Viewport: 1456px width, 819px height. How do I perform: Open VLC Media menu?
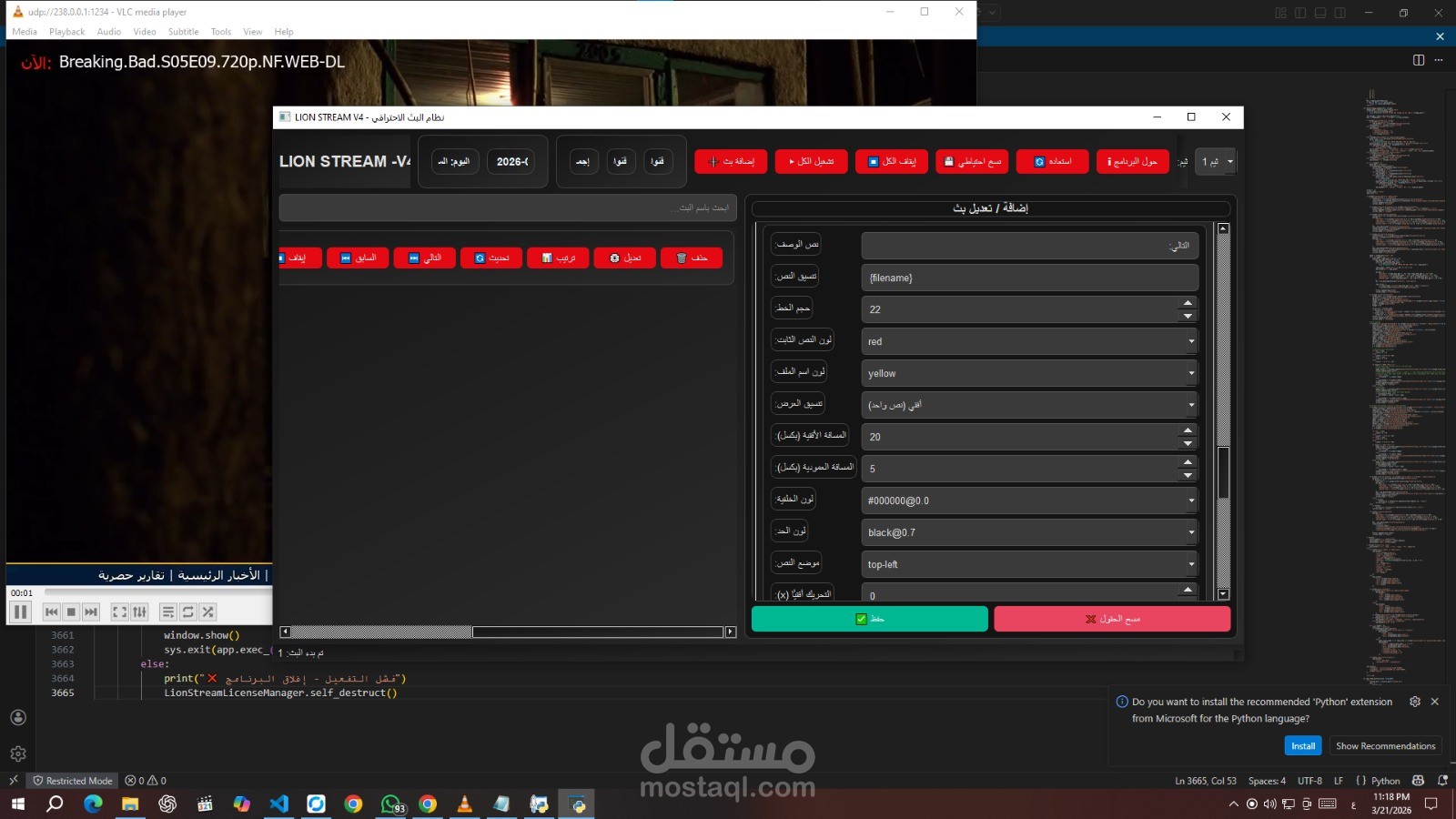click(25, 32)
